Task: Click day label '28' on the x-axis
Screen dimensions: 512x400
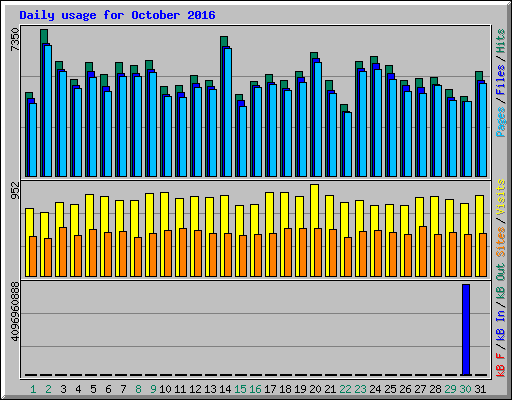Action: click(x=435, y=389)
